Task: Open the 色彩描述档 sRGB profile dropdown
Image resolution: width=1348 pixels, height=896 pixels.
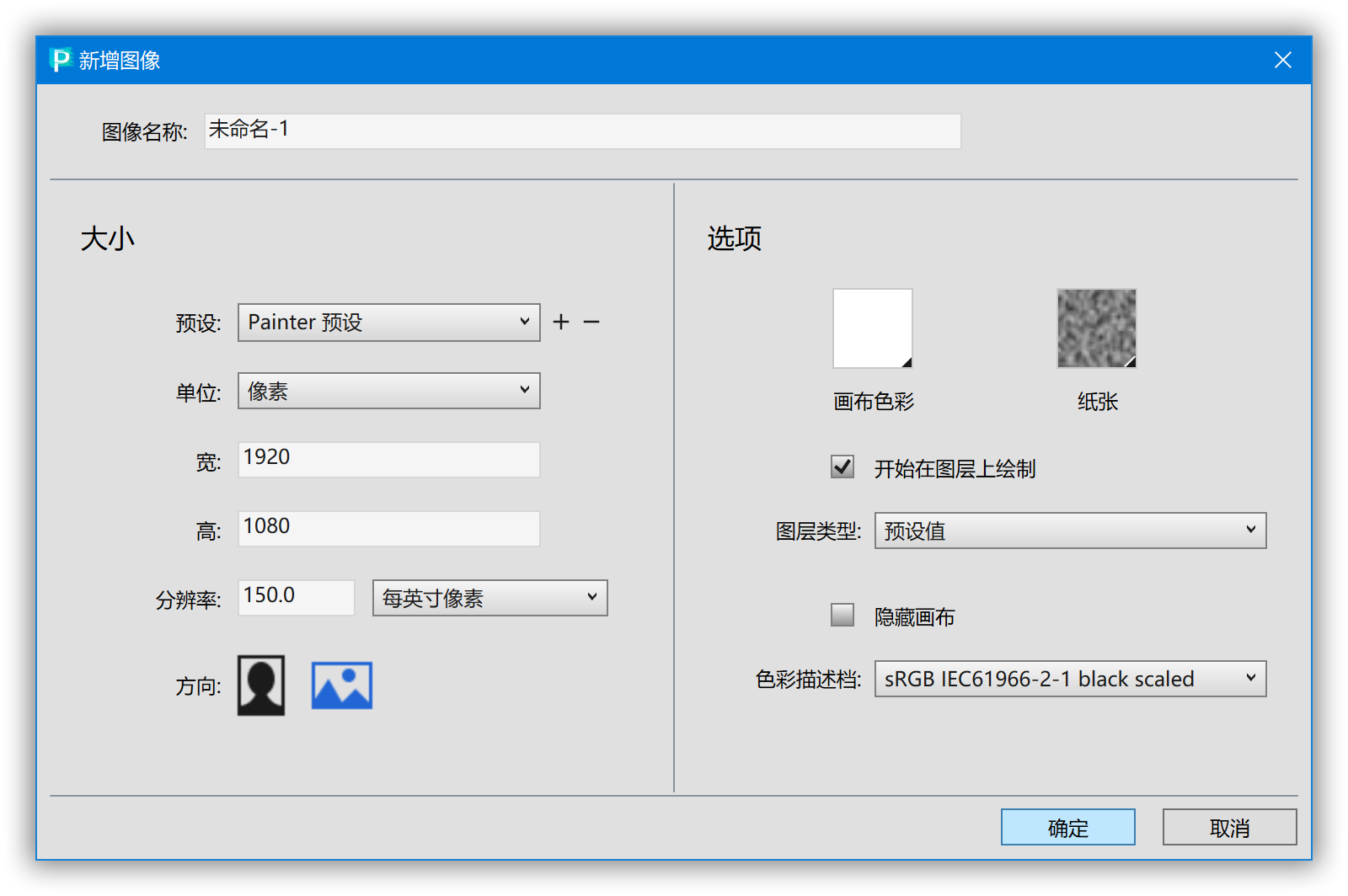Action: click(x=1071, y=679)
